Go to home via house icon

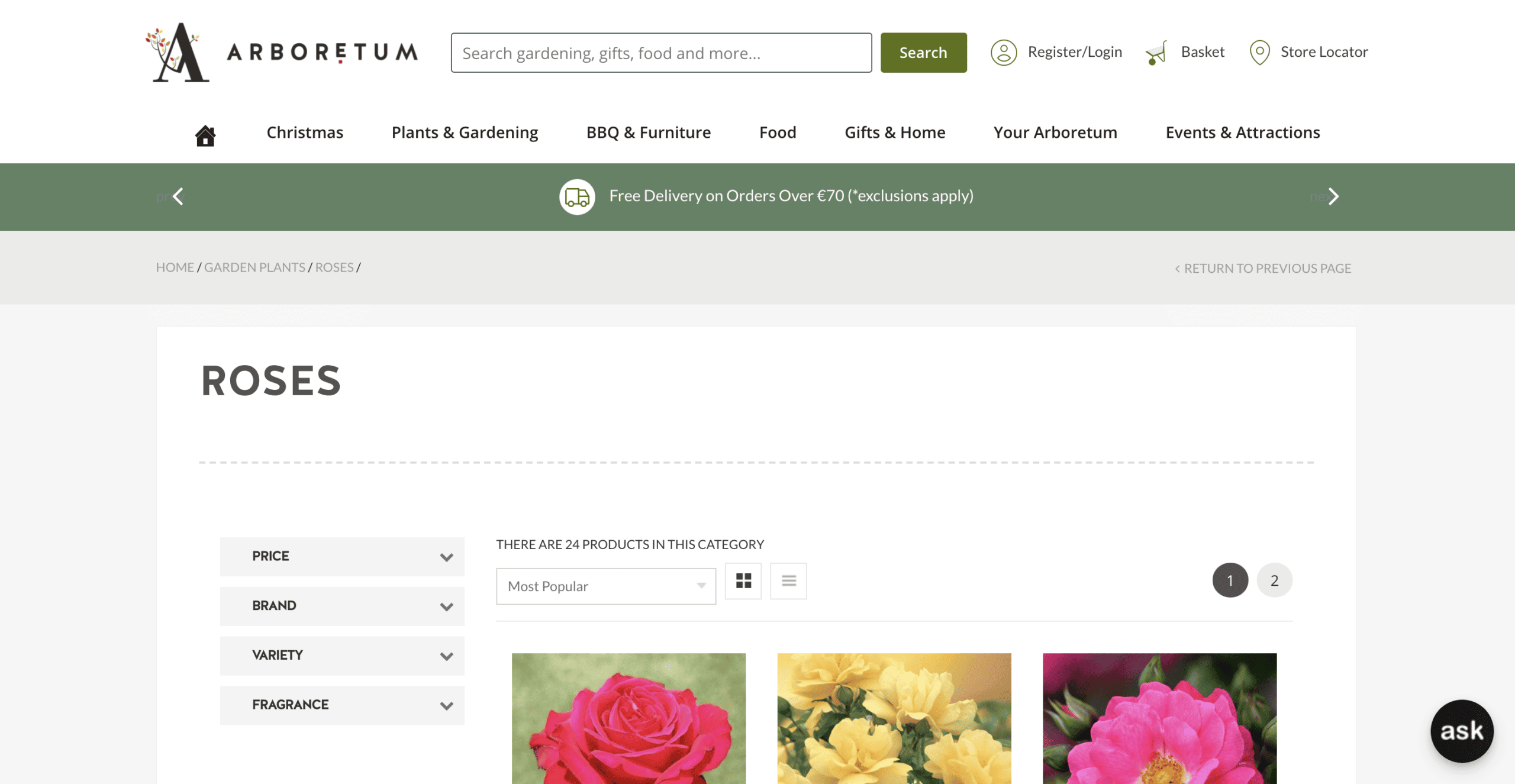coord(205,135)
